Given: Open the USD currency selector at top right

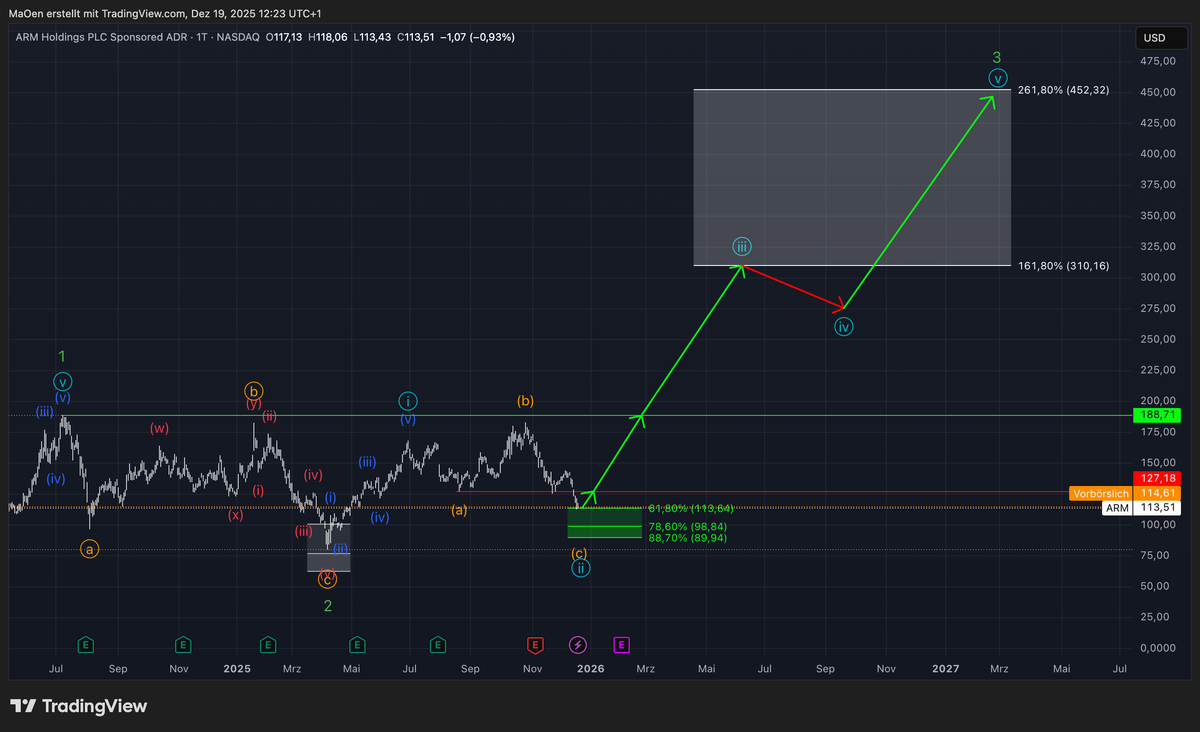Looking at the screenshot, I should coord(1160,37).
